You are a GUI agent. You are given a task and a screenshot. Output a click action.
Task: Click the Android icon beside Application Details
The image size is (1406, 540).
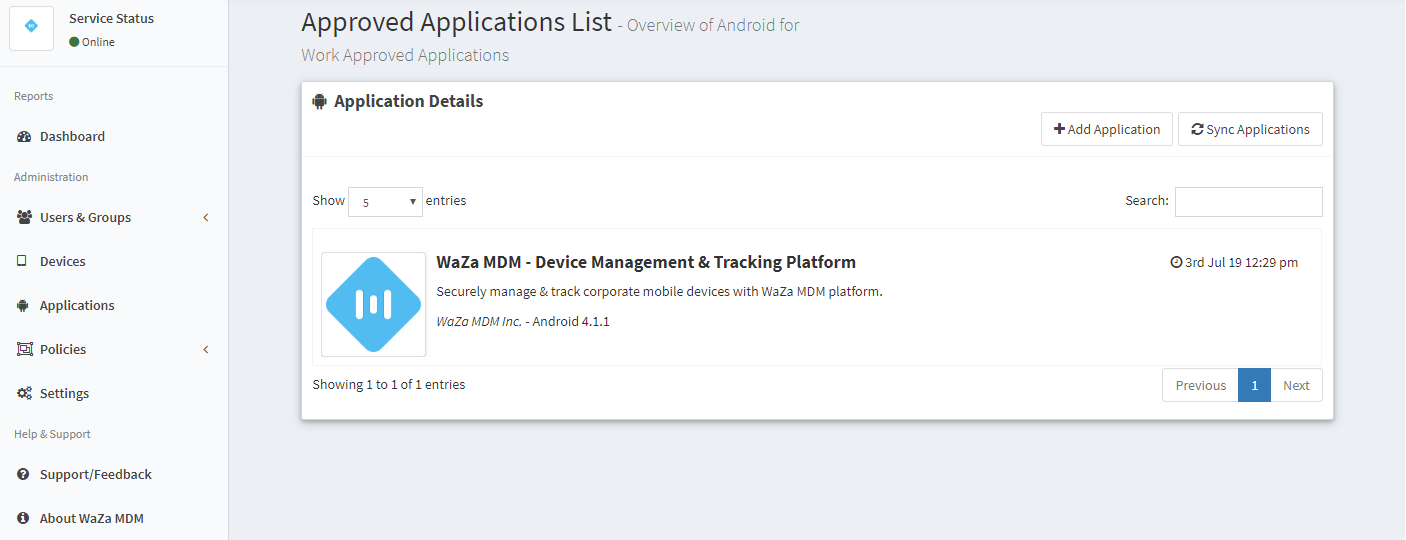[x=320, y=101]
